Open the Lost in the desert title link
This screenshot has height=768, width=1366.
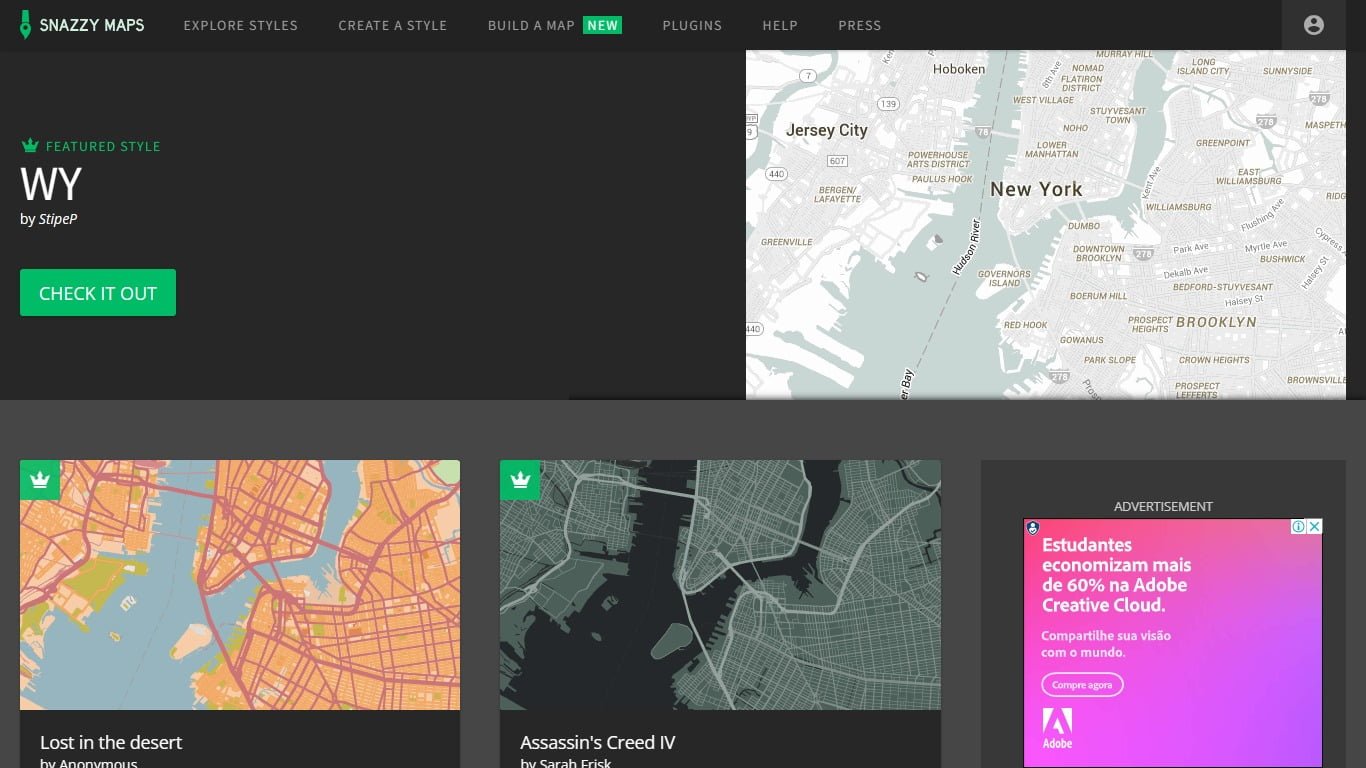[x=111, y=742]
